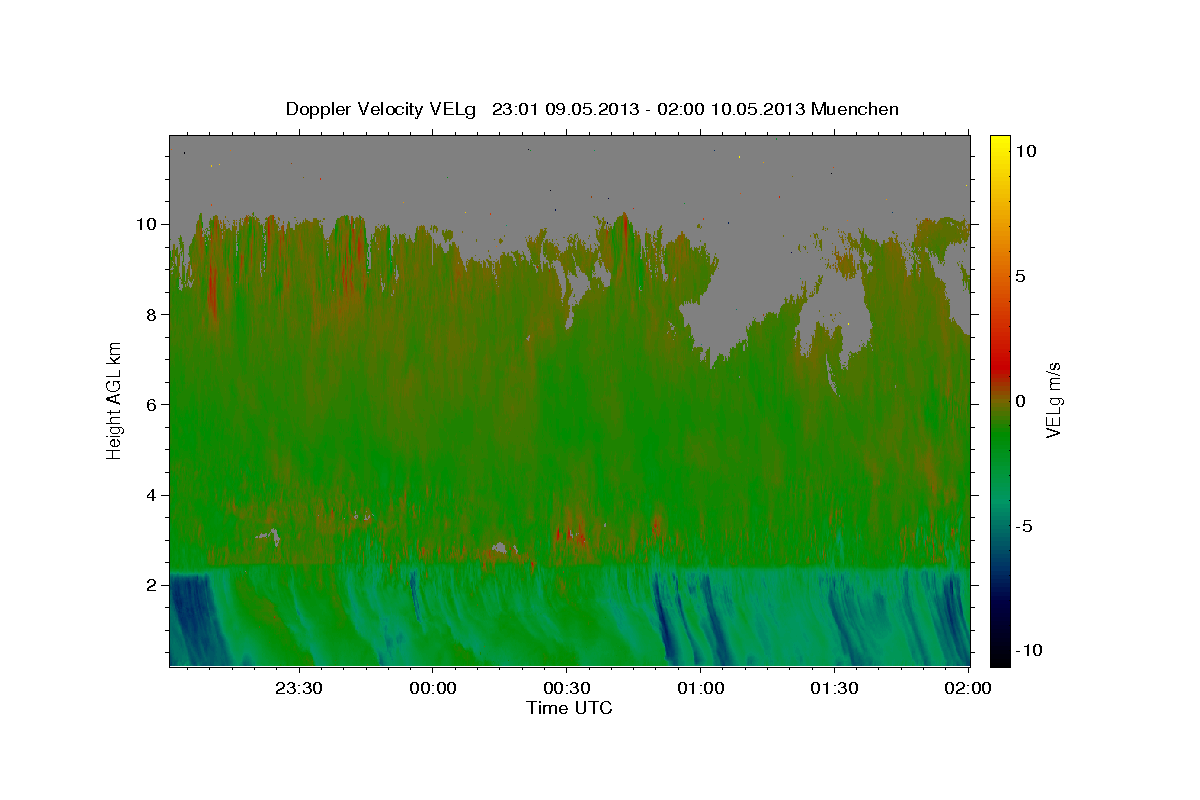
Task: Click the 02:00 time tick label
Action: tap(968, 688)
